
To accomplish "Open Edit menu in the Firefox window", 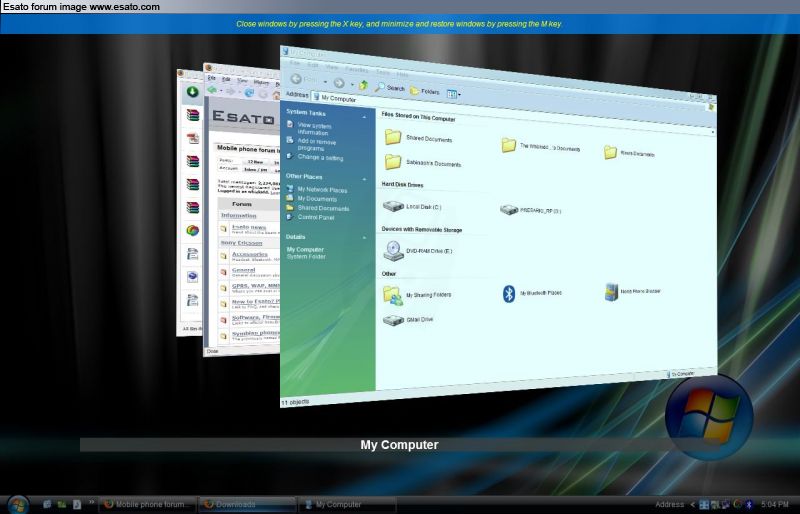I will [226, 79].
